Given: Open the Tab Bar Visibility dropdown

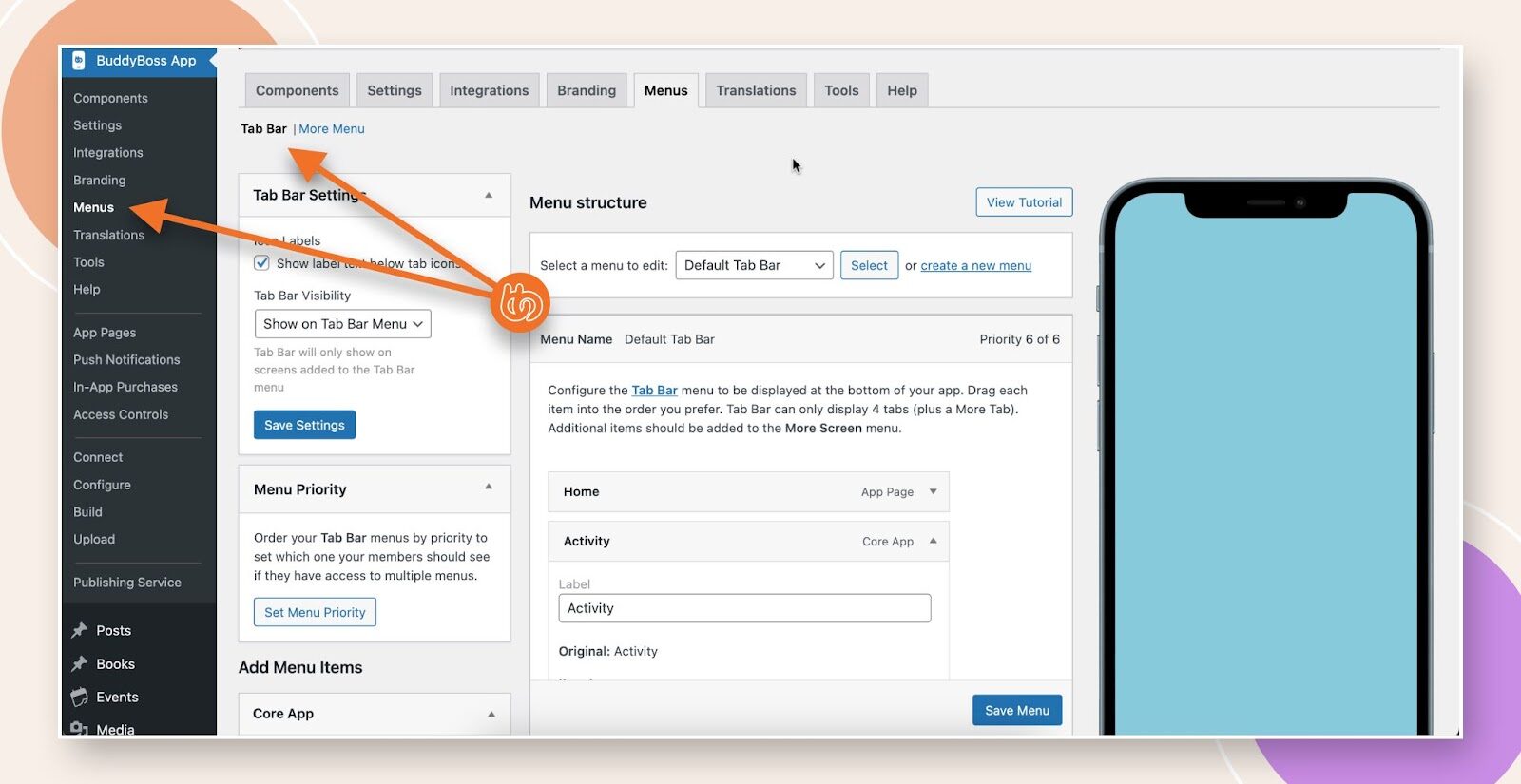Looking at the screenshot, I should 342,324.
